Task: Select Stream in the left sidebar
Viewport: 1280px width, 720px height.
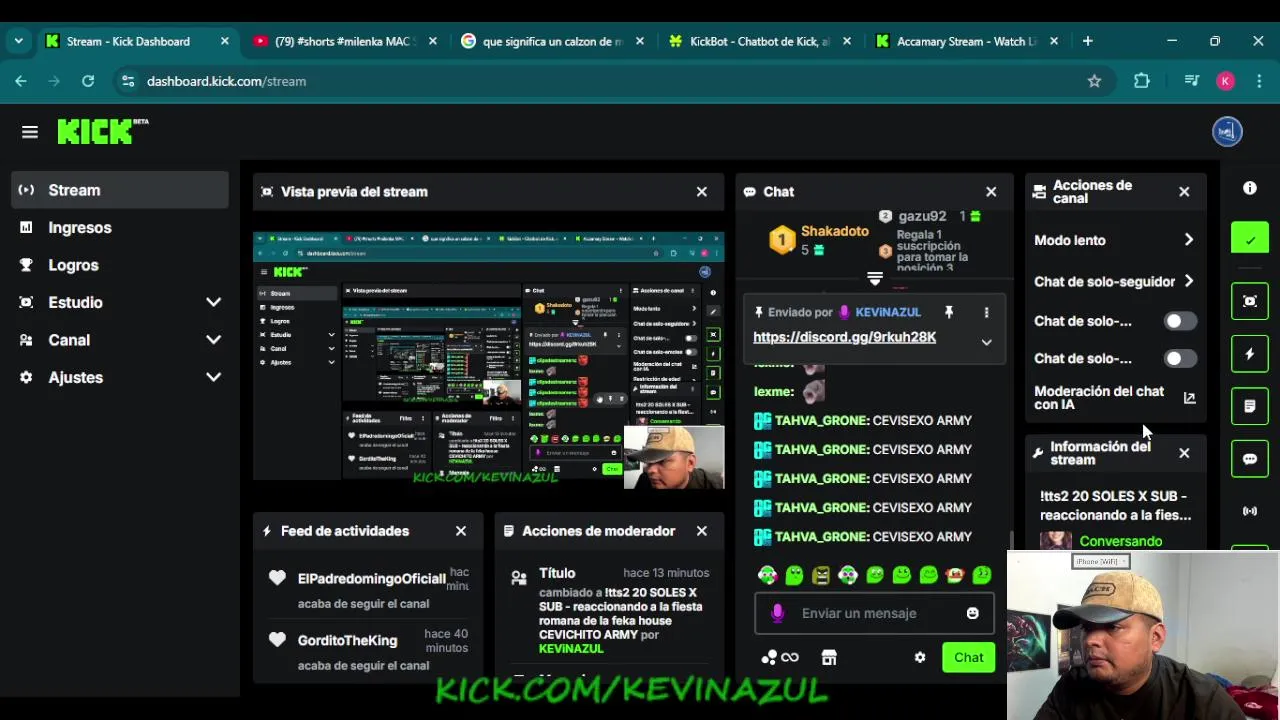Action: pyautogui.click(x=120, y=190)
